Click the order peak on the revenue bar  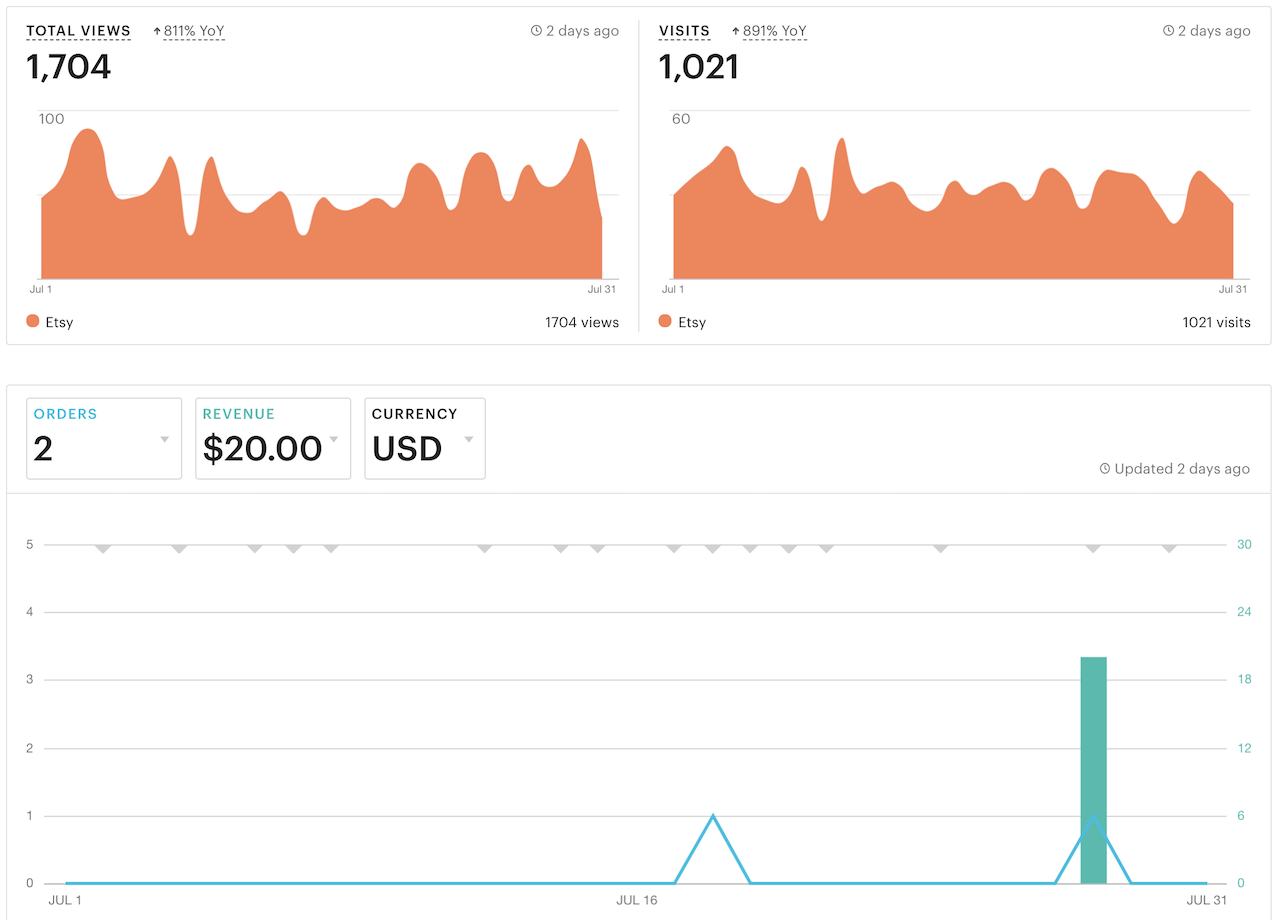[x=1094, y=817]
